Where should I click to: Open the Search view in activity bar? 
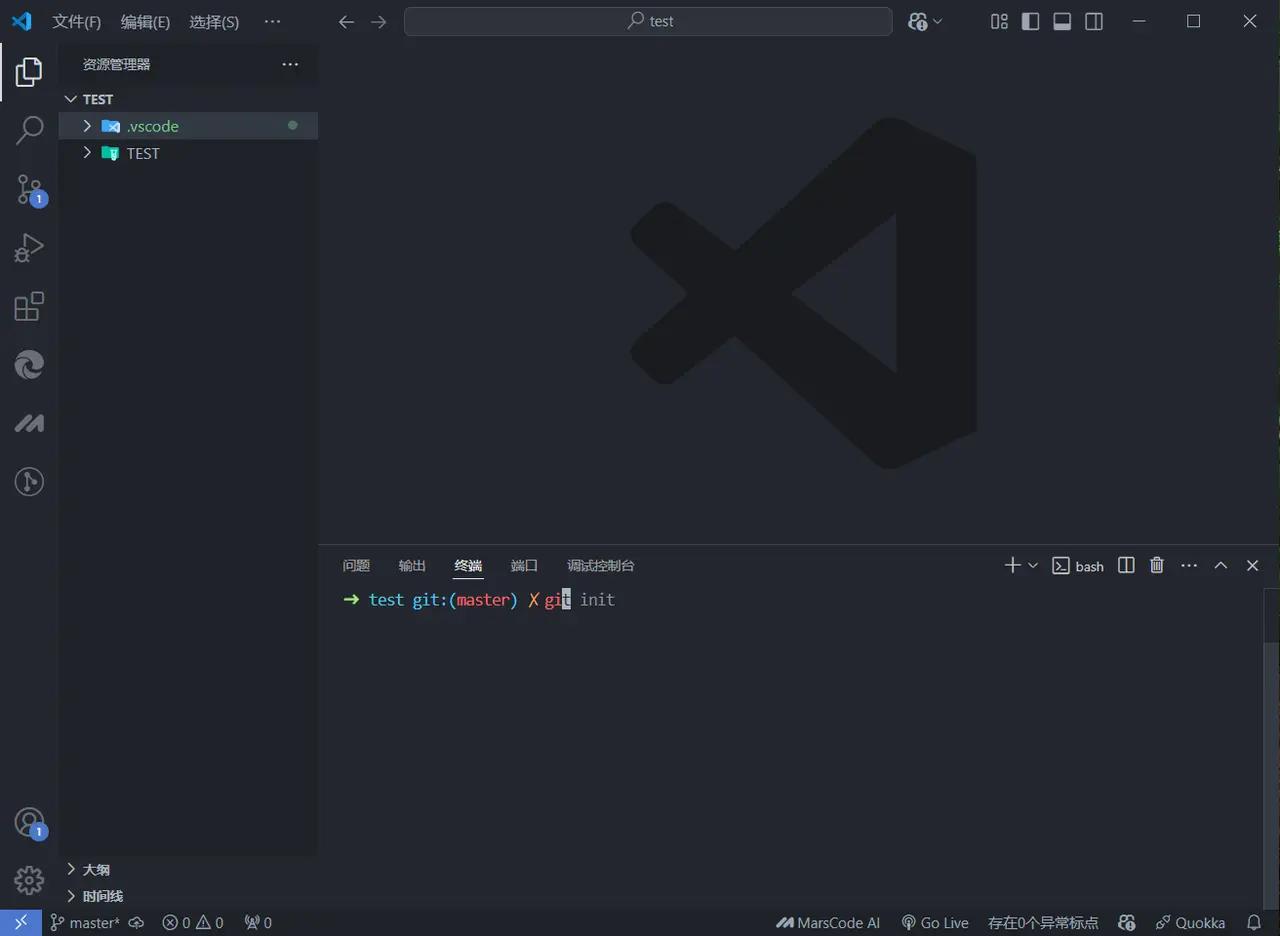[x=29, y=130]
